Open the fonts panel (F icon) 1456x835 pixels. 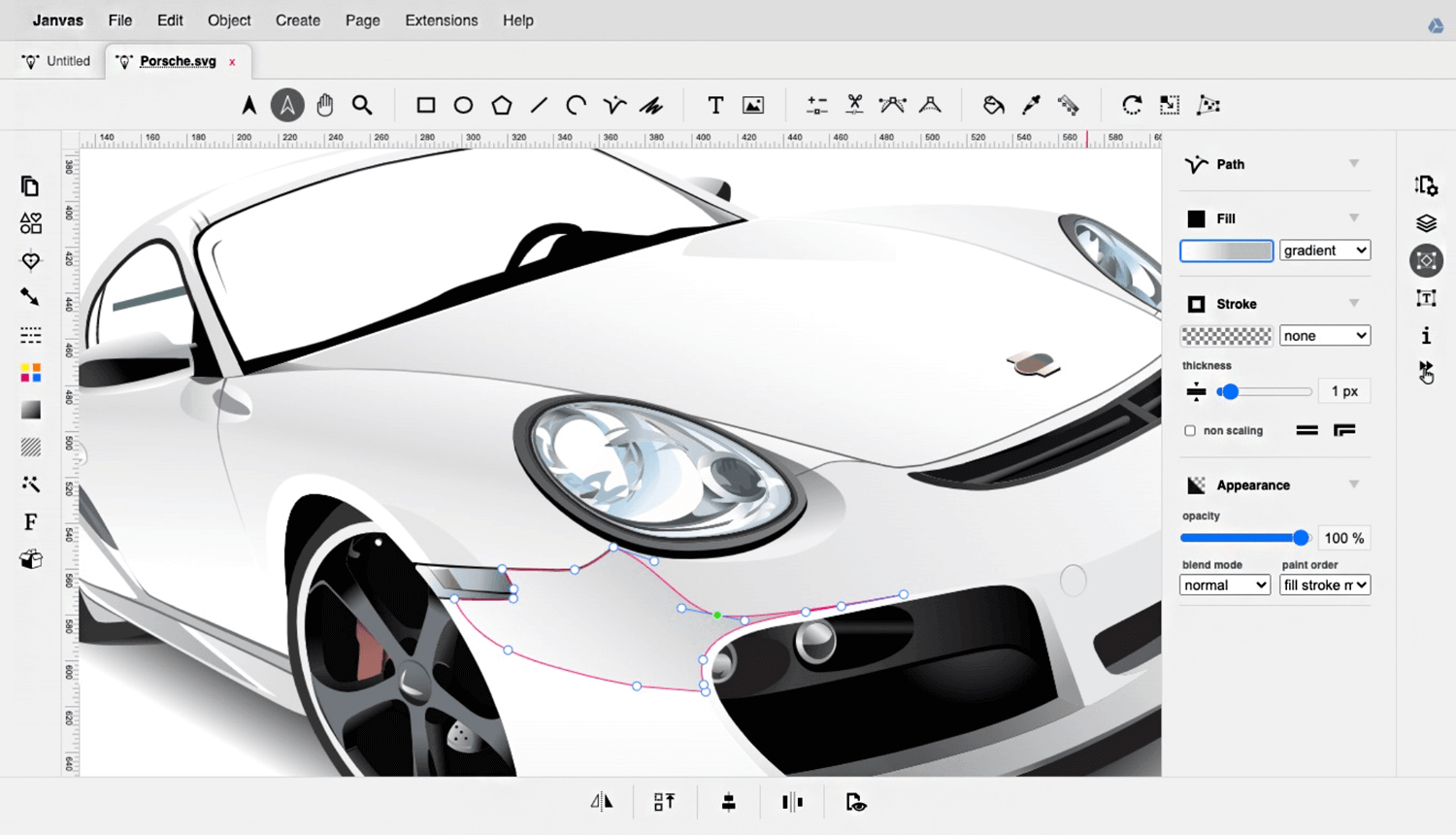click(x=30, y=522)
